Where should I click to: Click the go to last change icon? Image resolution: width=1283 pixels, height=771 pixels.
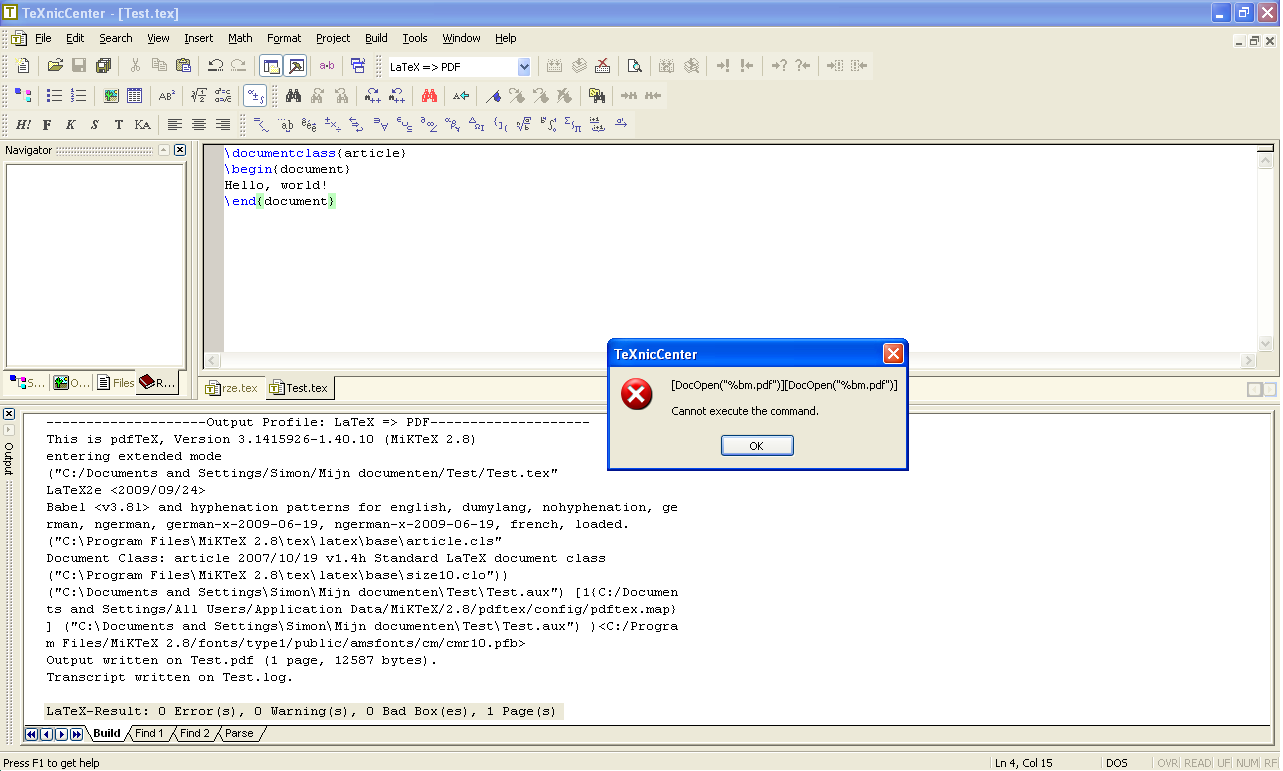[x=461, y=96]
